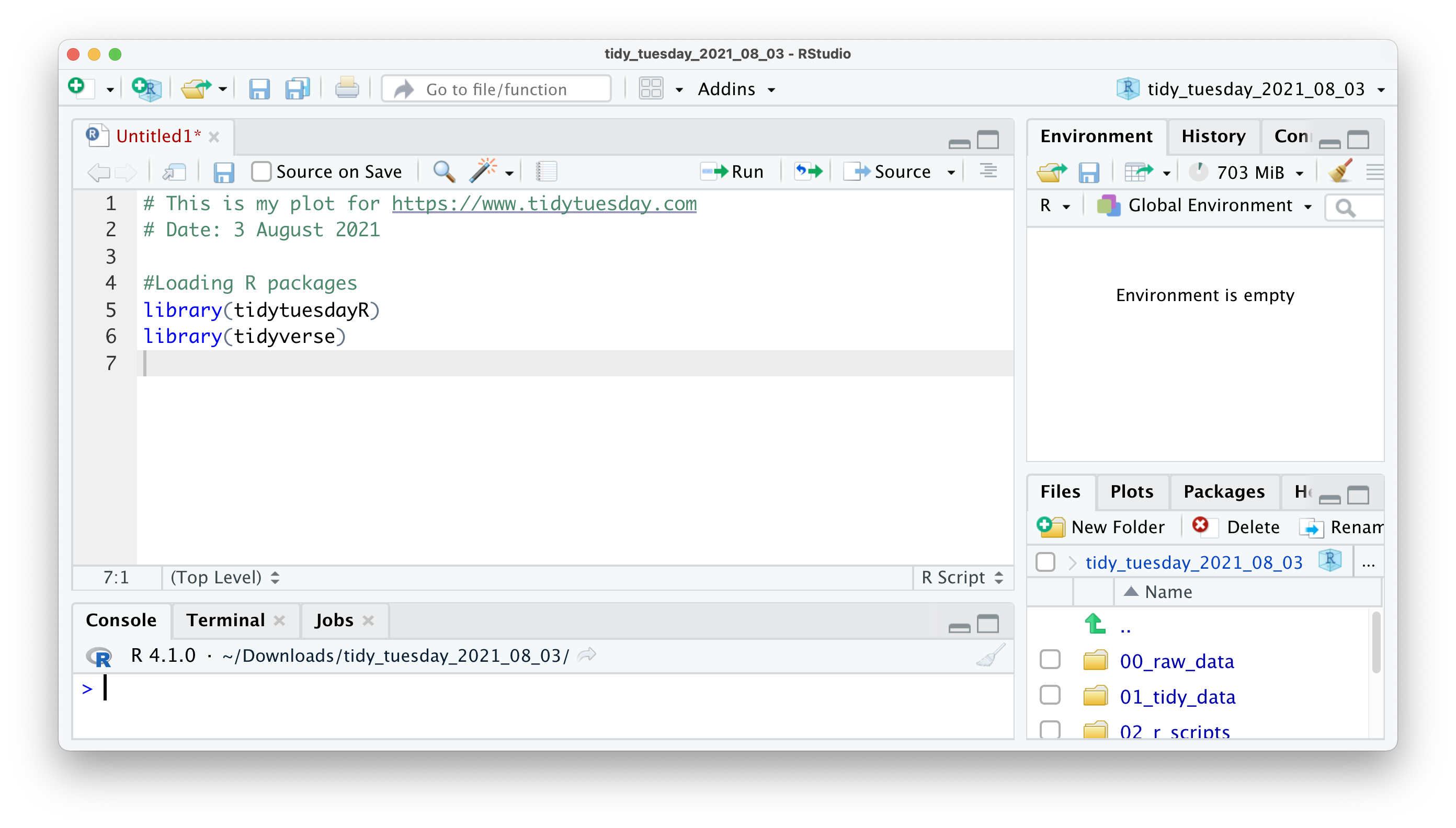The width and height of the screenshot is (1456, 828).
Task: Click the Go to file/function field
Action: pos(496,89)
